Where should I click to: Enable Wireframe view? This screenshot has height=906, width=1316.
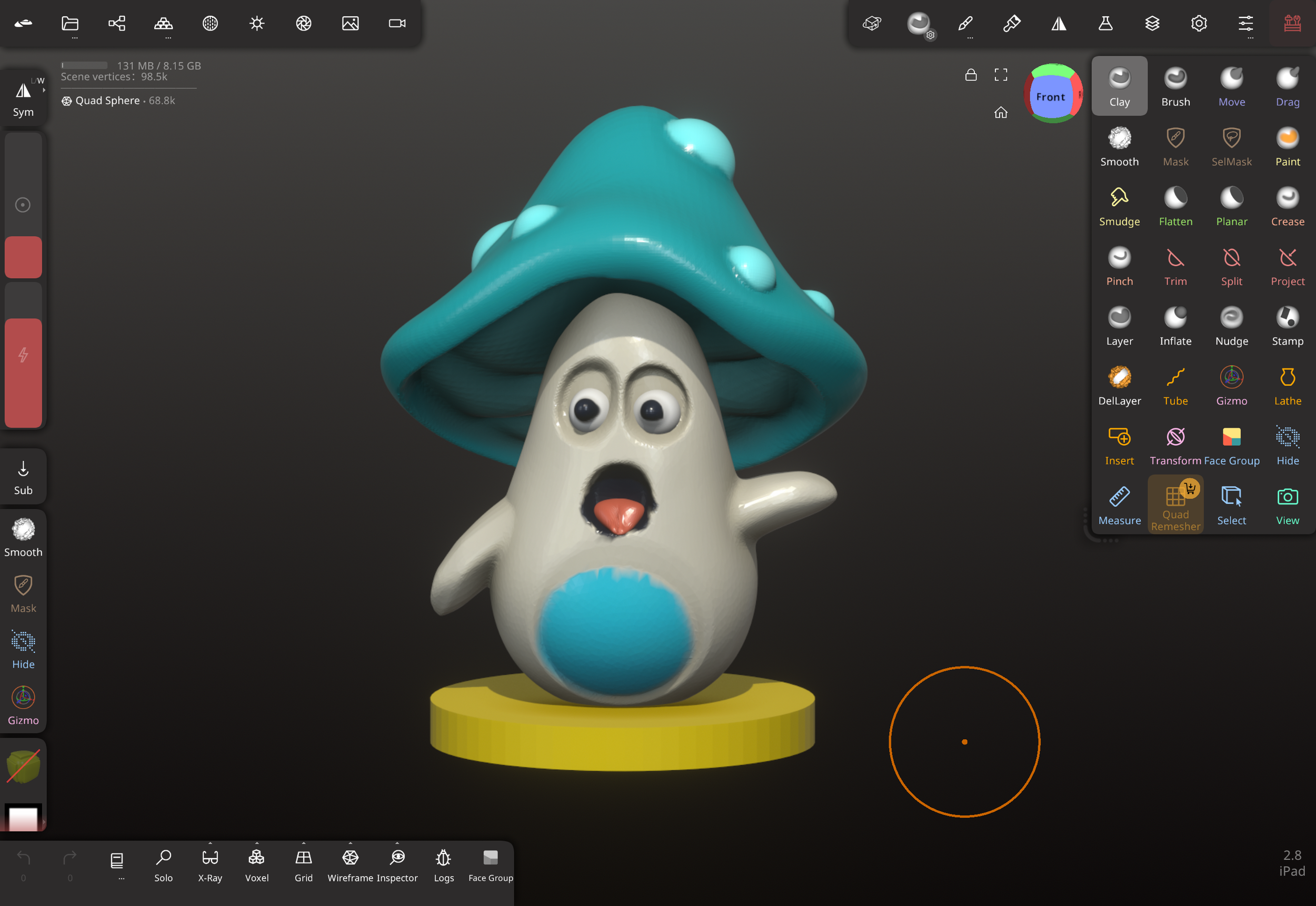tap(350, 865)
